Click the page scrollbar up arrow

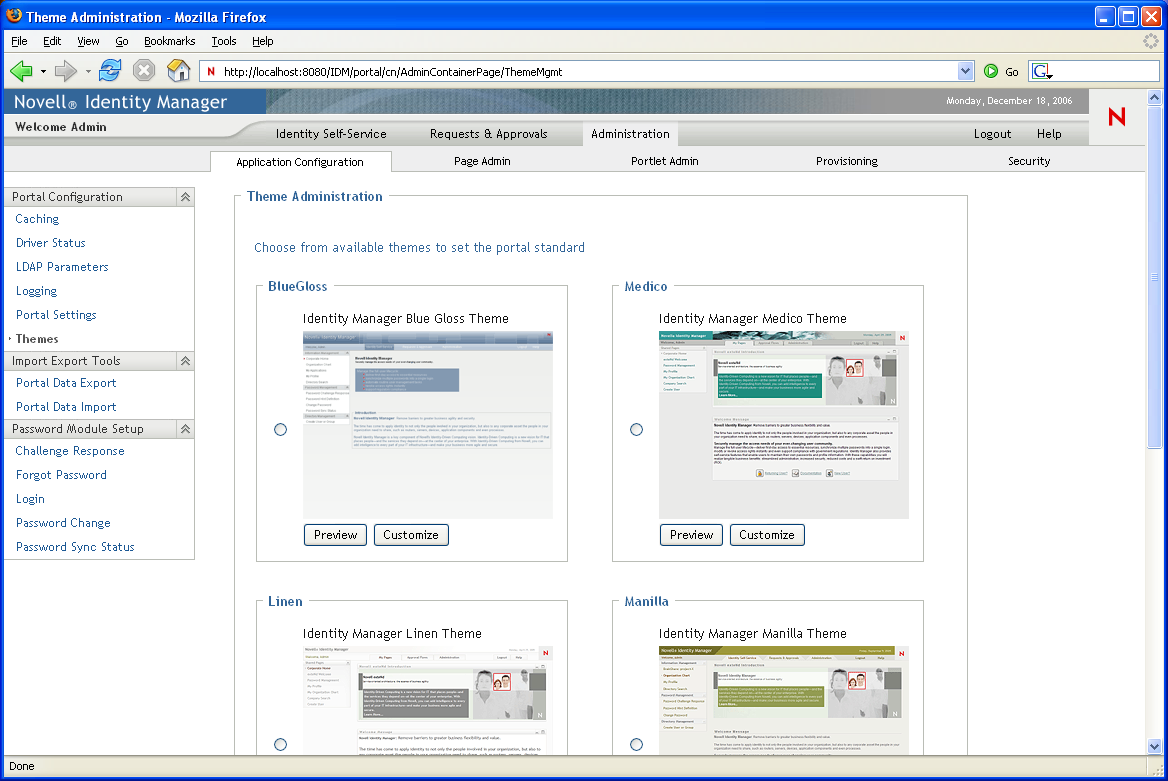pos(1155,97)
